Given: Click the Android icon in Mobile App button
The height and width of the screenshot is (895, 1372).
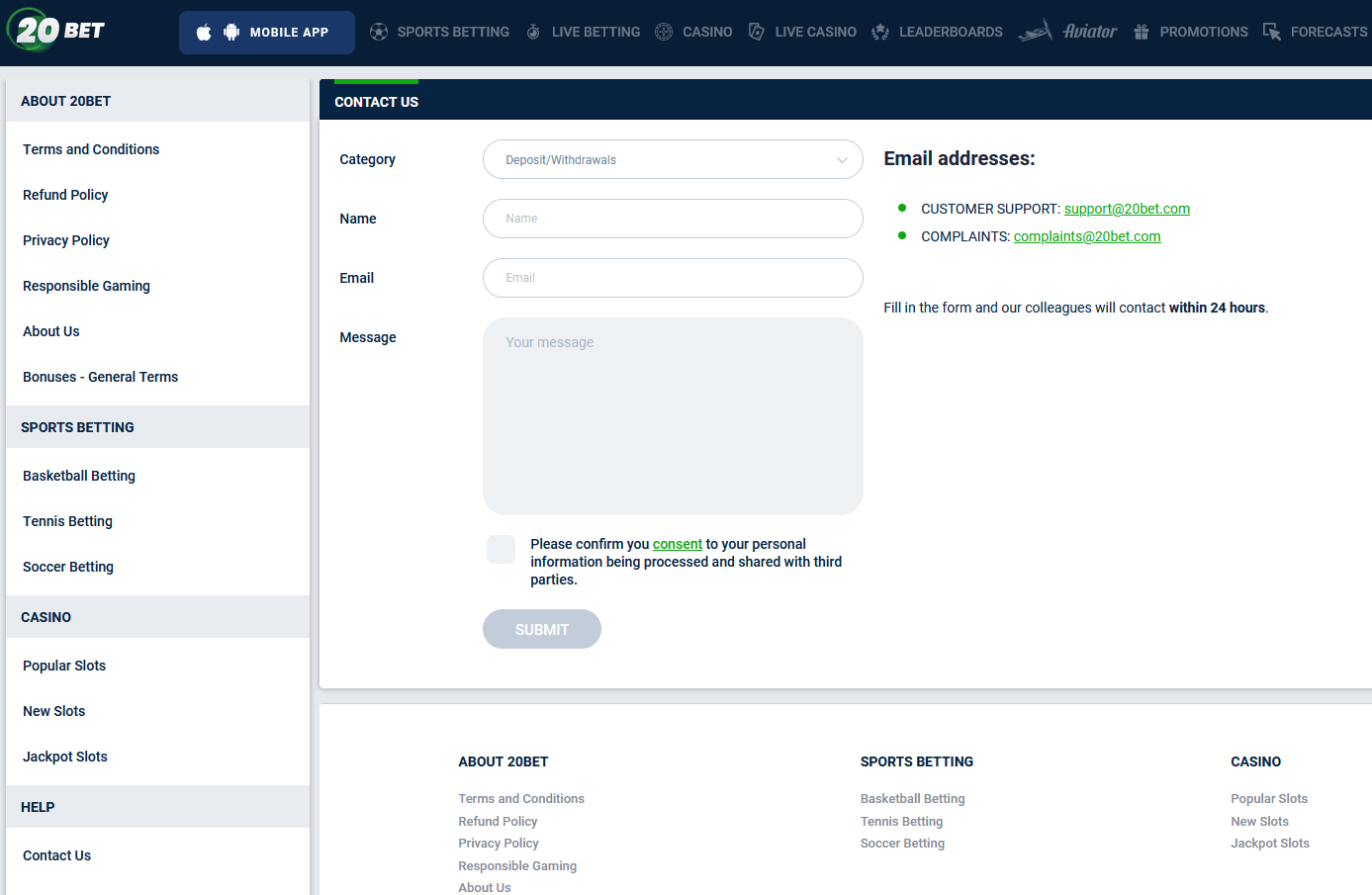Looking at the screenshot, I should click(231, 33).
